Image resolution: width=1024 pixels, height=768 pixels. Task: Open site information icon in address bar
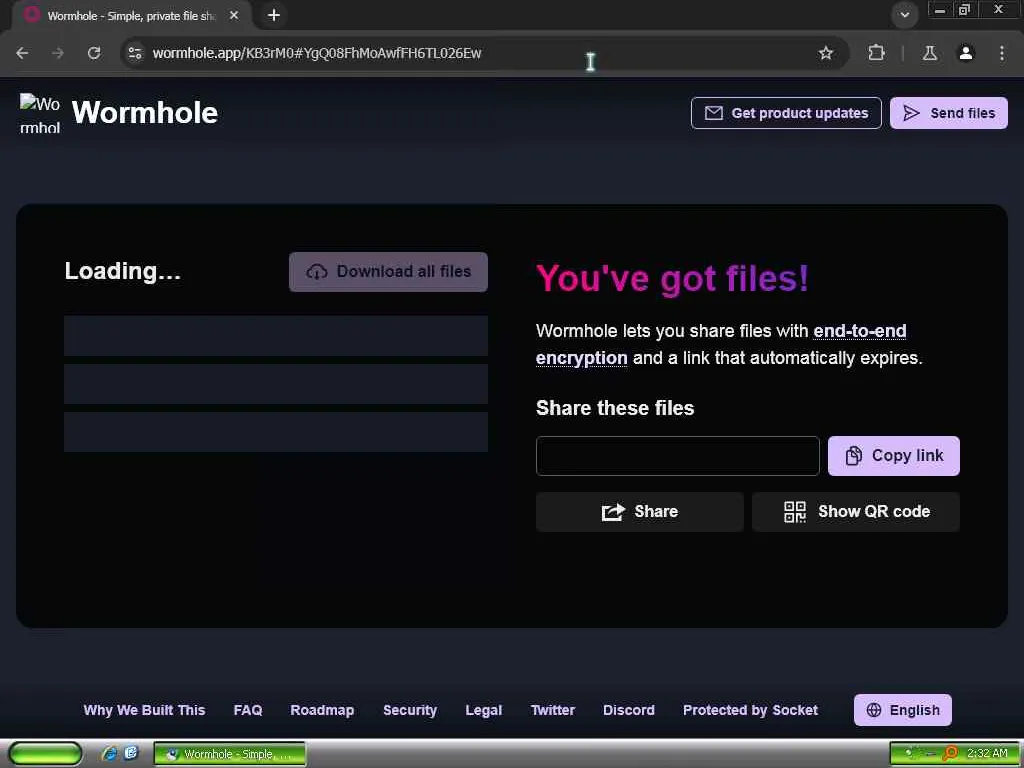pyautogui.click(x=135, y=53)
